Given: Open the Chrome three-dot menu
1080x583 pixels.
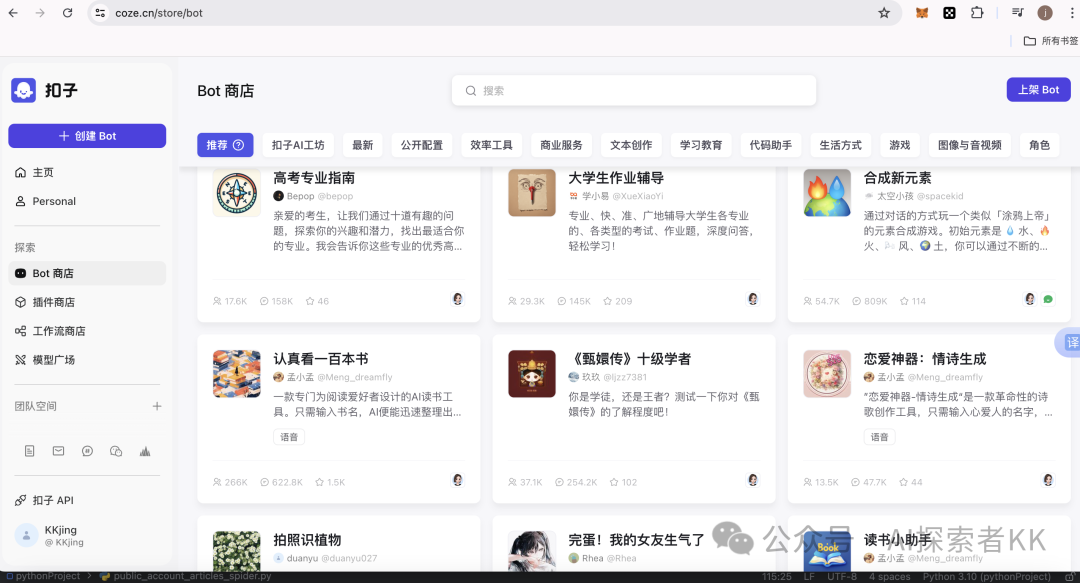Looking at the screenshot, I should click(x=1070, y=12).
